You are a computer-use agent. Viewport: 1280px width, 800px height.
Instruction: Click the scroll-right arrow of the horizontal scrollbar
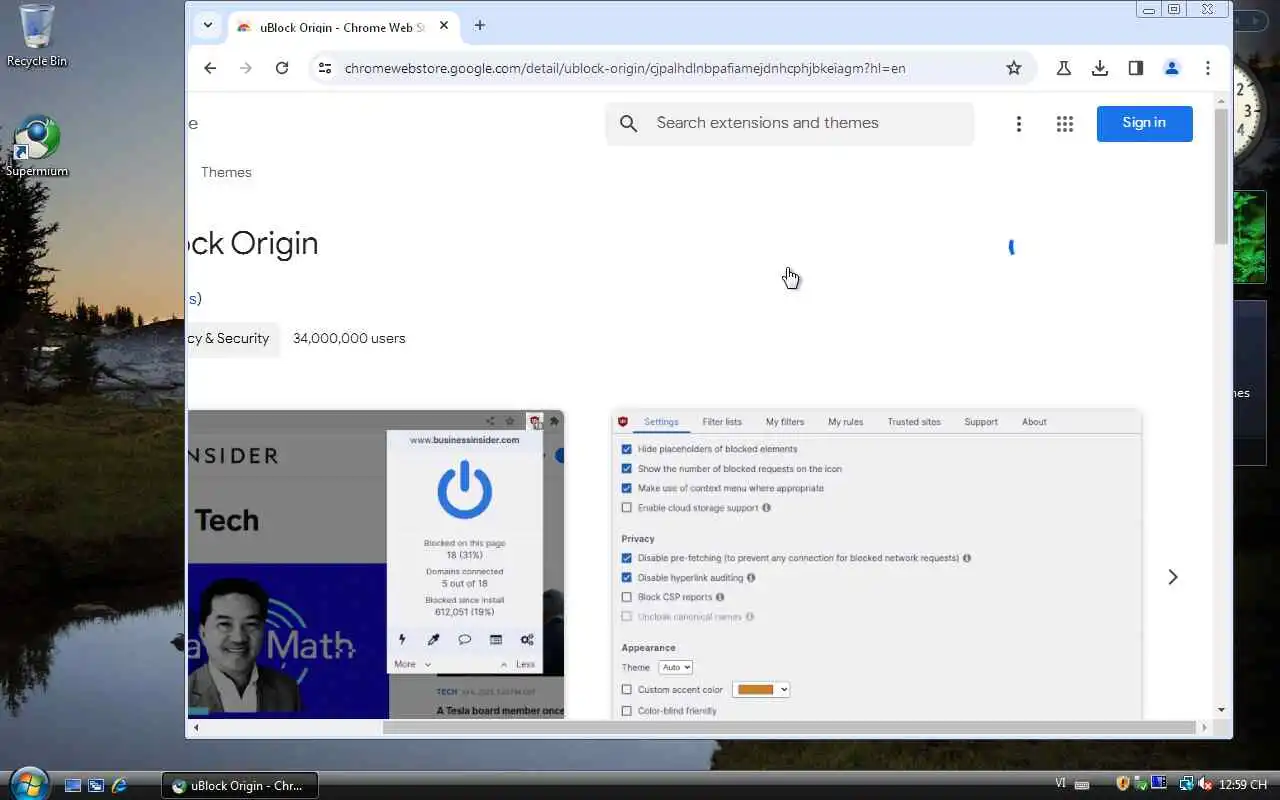pyautogui.click(x=1205, y=727)
